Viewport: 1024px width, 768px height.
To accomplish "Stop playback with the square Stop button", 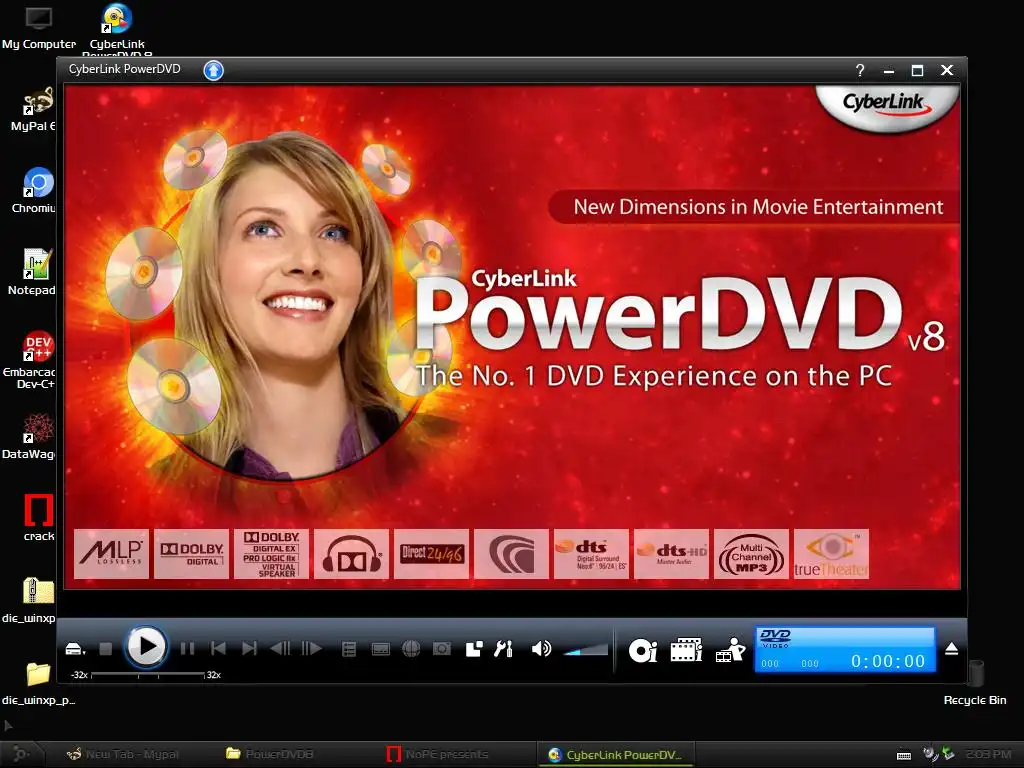I will (x=106, y=648).
